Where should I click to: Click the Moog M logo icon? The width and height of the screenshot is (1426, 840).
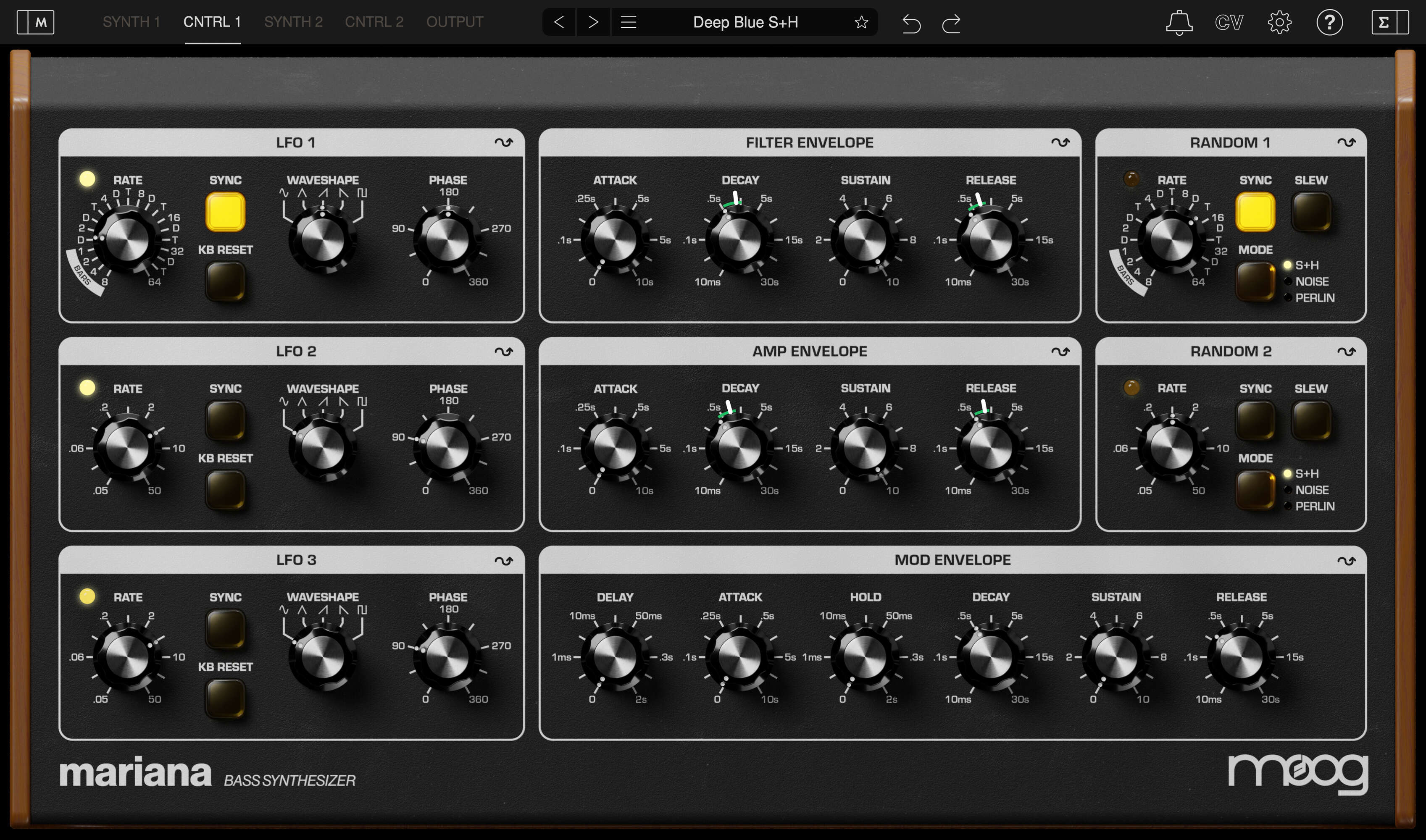click(x=36, y=22)
